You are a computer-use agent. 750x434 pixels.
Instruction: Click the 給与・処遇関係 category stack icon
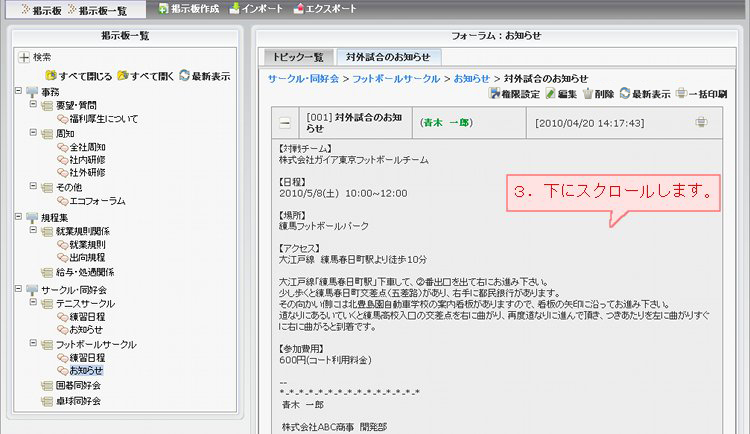47,273
